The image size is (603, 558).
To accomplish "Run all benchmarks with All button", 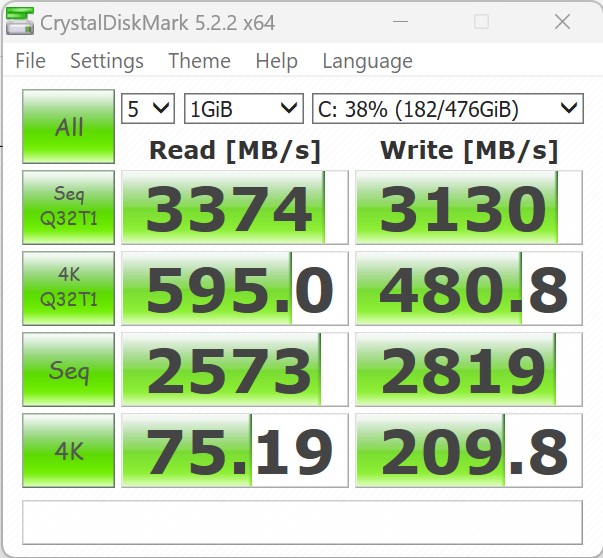I will tap(68, 126).
